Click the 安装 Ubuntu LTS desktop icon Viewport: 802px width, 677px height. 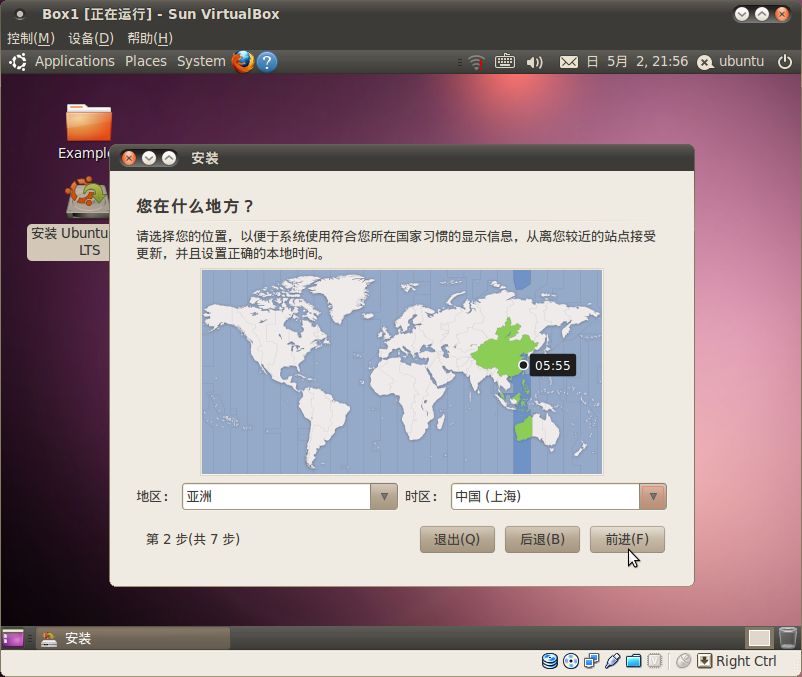point(87,198)
